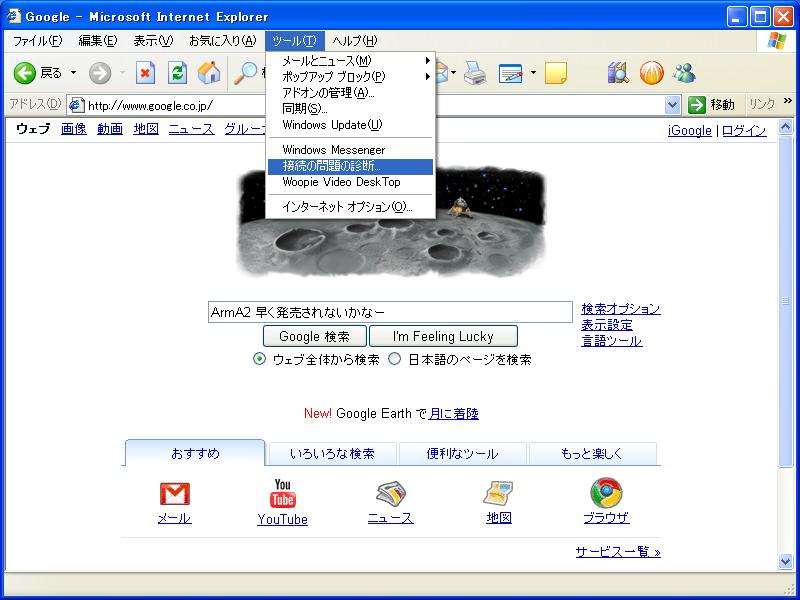Click the IE icon in title bar
The width and height of the screenshot is (800, 600).
coord(13,16)
